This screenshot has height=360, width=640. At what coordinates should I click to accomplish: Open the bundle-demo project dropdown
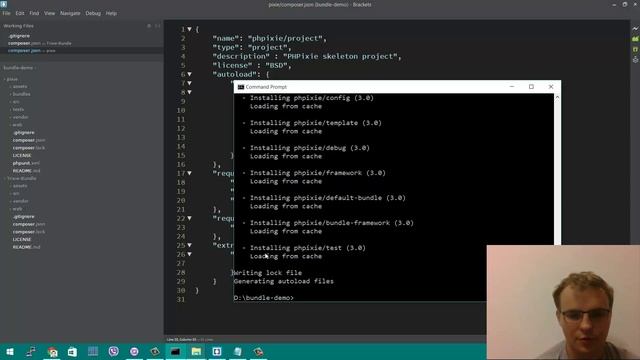[20, 68]
